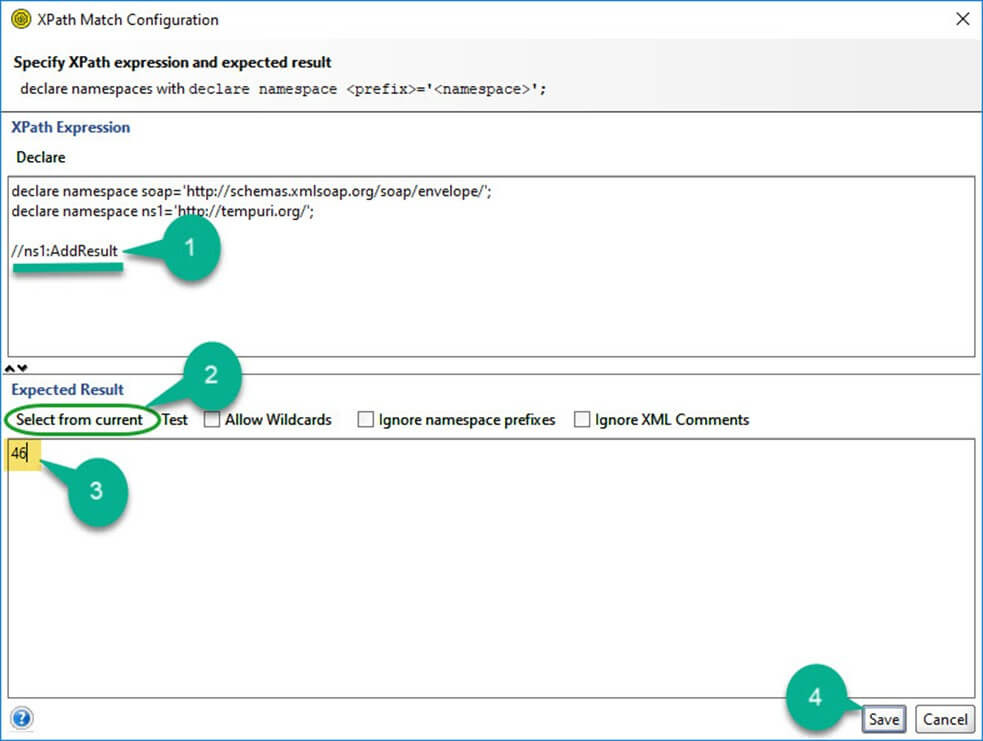This screenshot has width=983, height=741.
Task: Click the SoapUI icon in the title bar
Action: [x=19, y=19]
